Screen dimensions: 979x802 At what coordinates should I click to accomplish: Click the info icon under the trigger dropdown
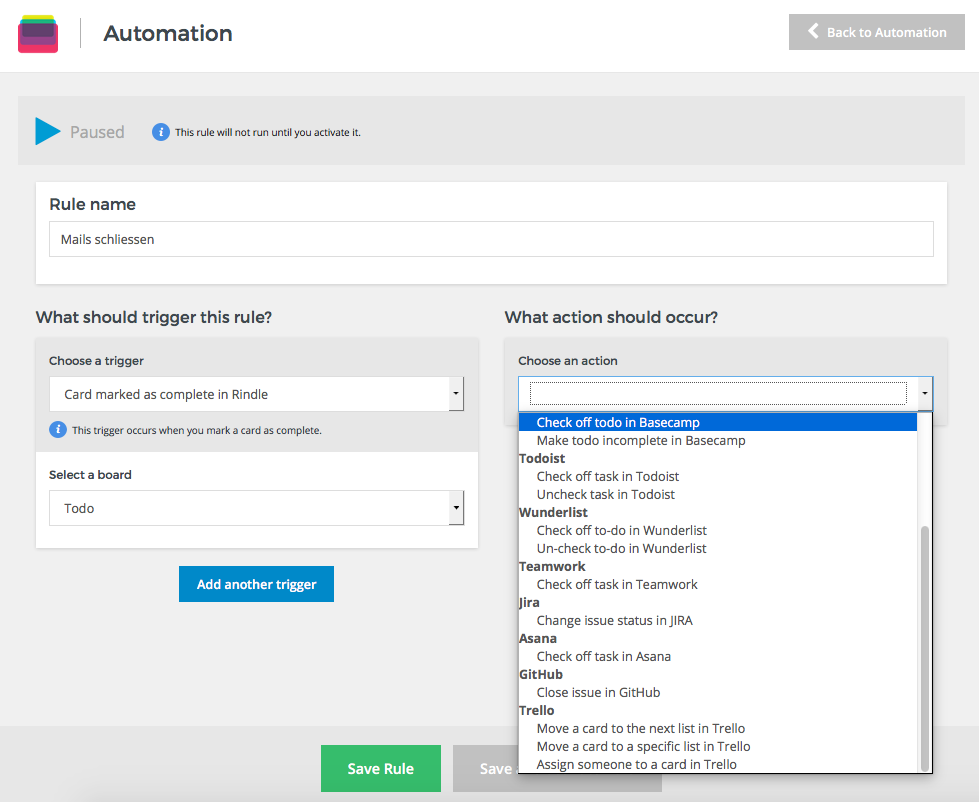[58, 430]
